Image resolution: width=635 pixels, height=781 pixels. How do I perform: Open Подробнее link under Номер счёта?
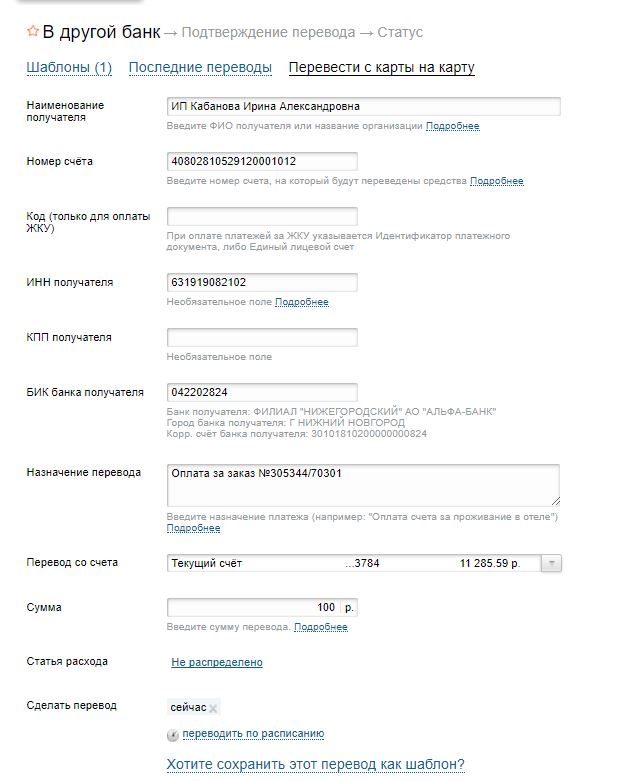click(497, 181)
